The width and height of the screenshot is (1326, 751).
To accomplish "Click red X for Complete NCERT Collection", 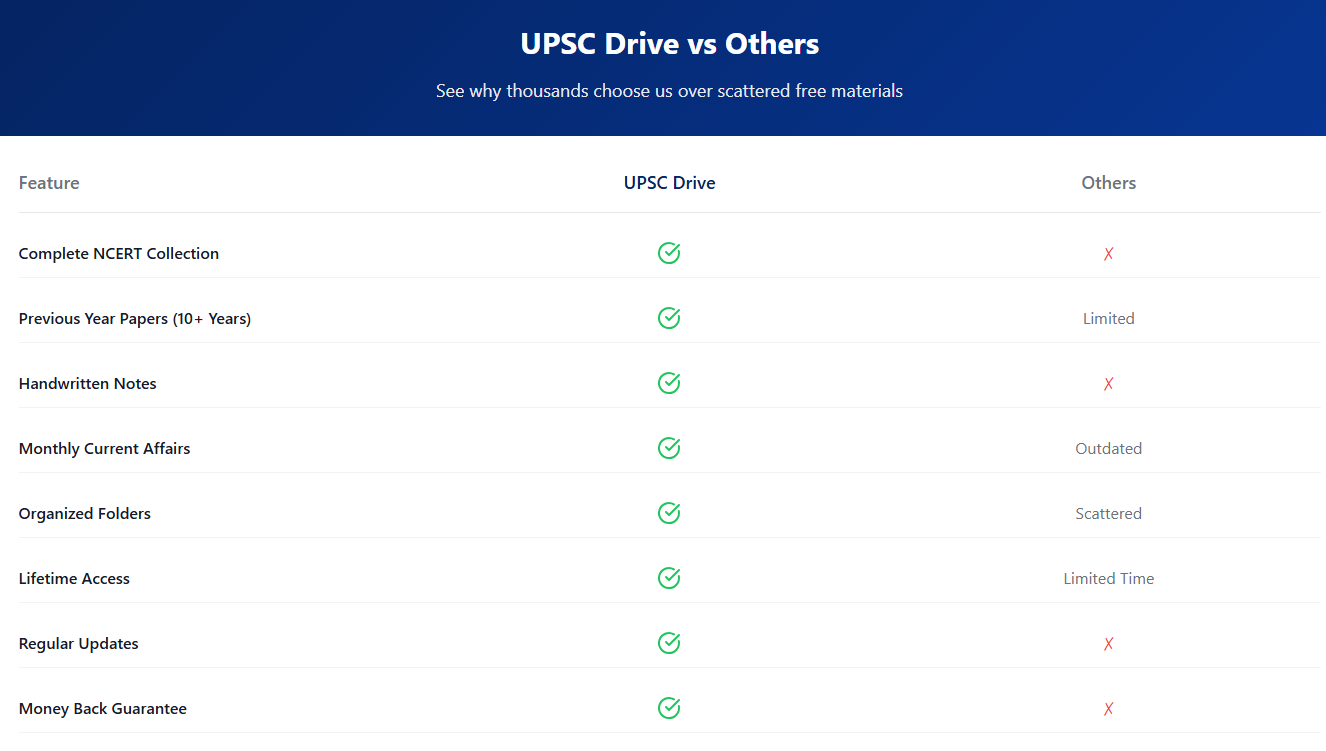I will (1108, 254).
